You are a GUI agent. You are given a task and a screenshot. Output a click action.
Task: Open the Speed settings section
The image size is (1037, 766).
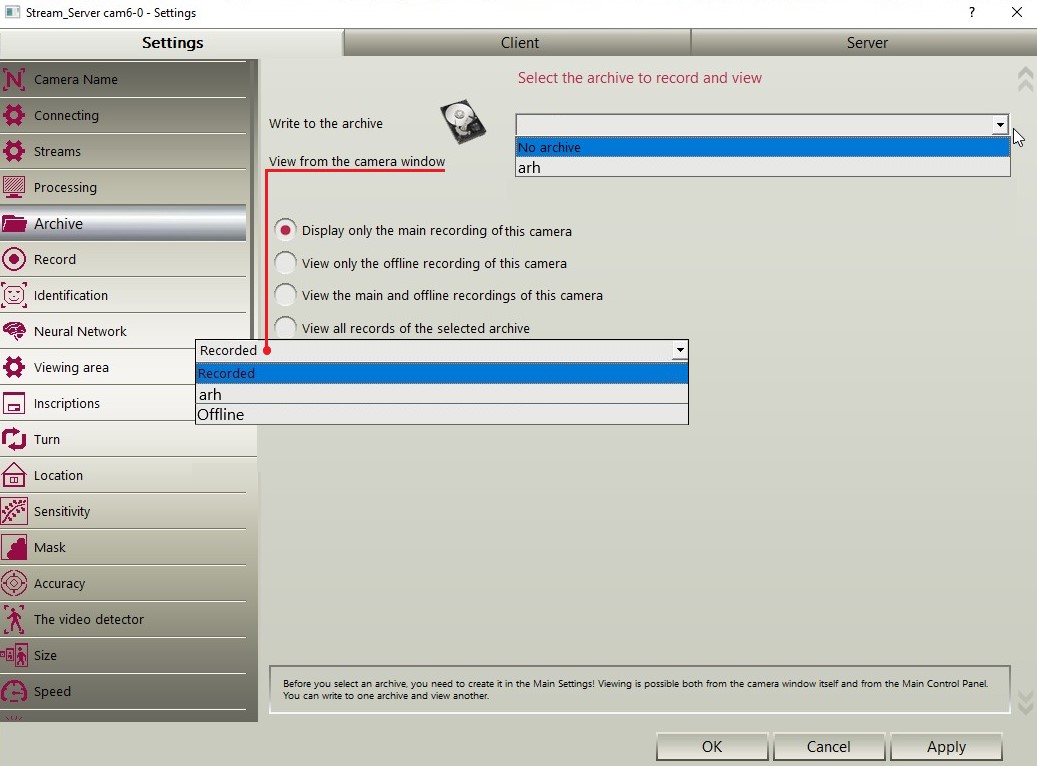pyautogui.click(x=124, y=691)
